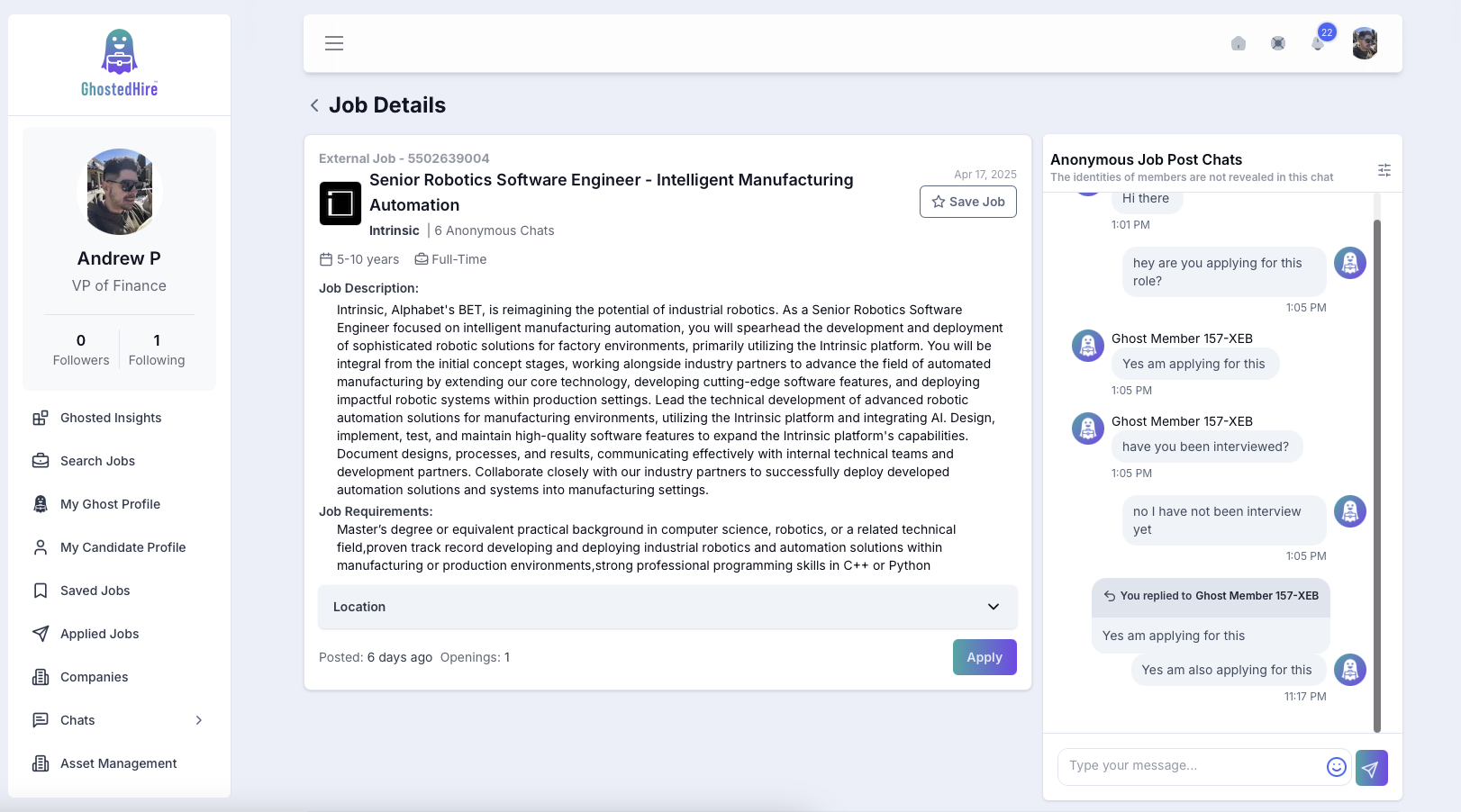Go back using arrow beside Job Details
Viewport: 1461px width, 812px height.
[314, 105]
